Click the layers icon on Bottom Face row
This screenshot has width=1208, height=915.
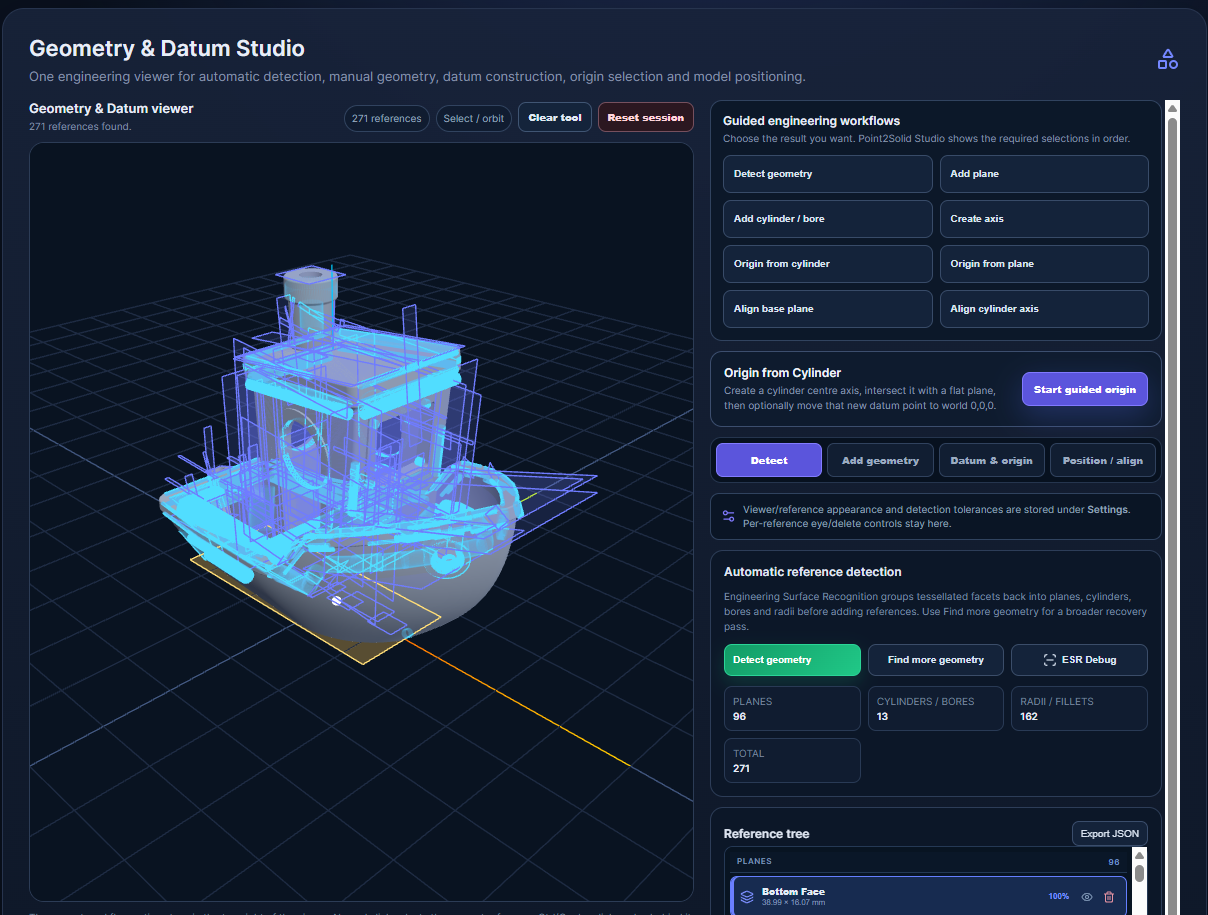click(x=747, y=897)
